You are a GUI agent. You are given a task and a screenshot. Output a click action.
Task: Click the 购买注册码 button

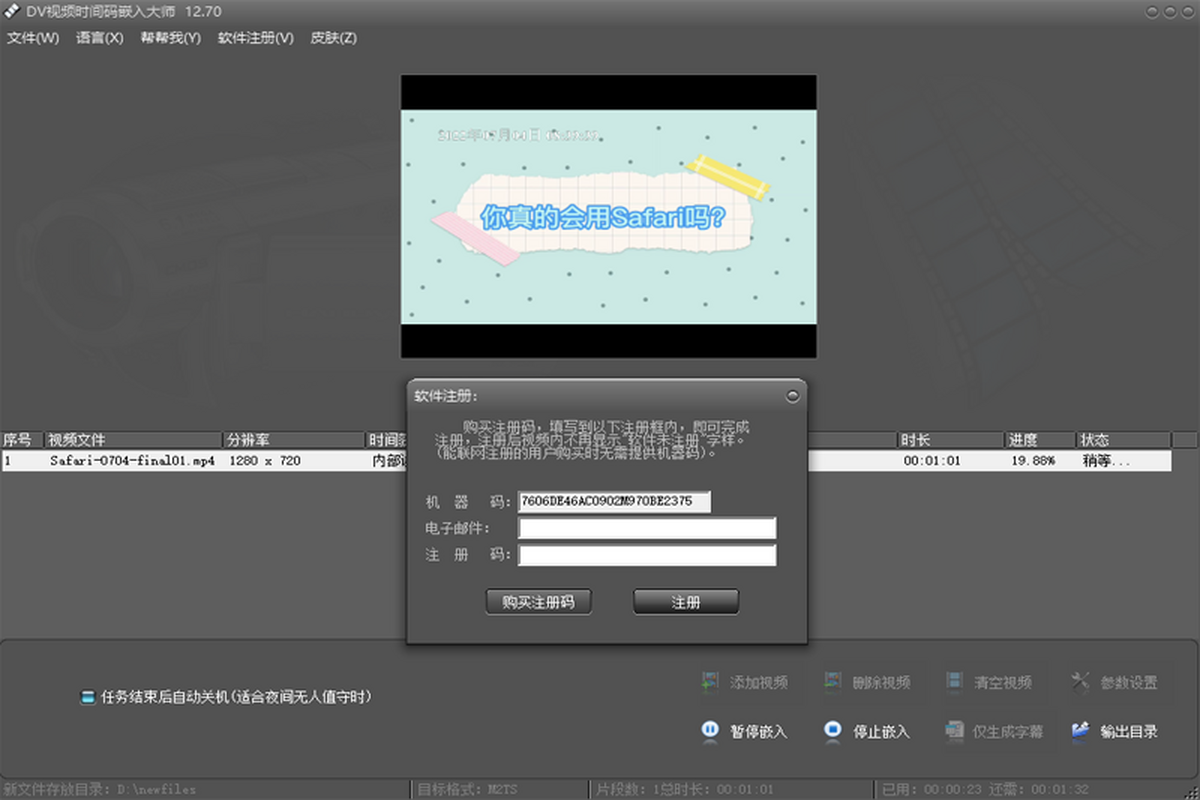538,602
